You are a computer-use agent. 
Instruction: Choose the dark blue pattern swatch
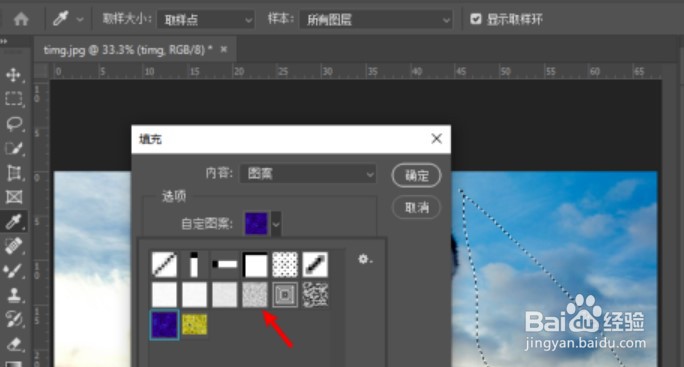164,325
